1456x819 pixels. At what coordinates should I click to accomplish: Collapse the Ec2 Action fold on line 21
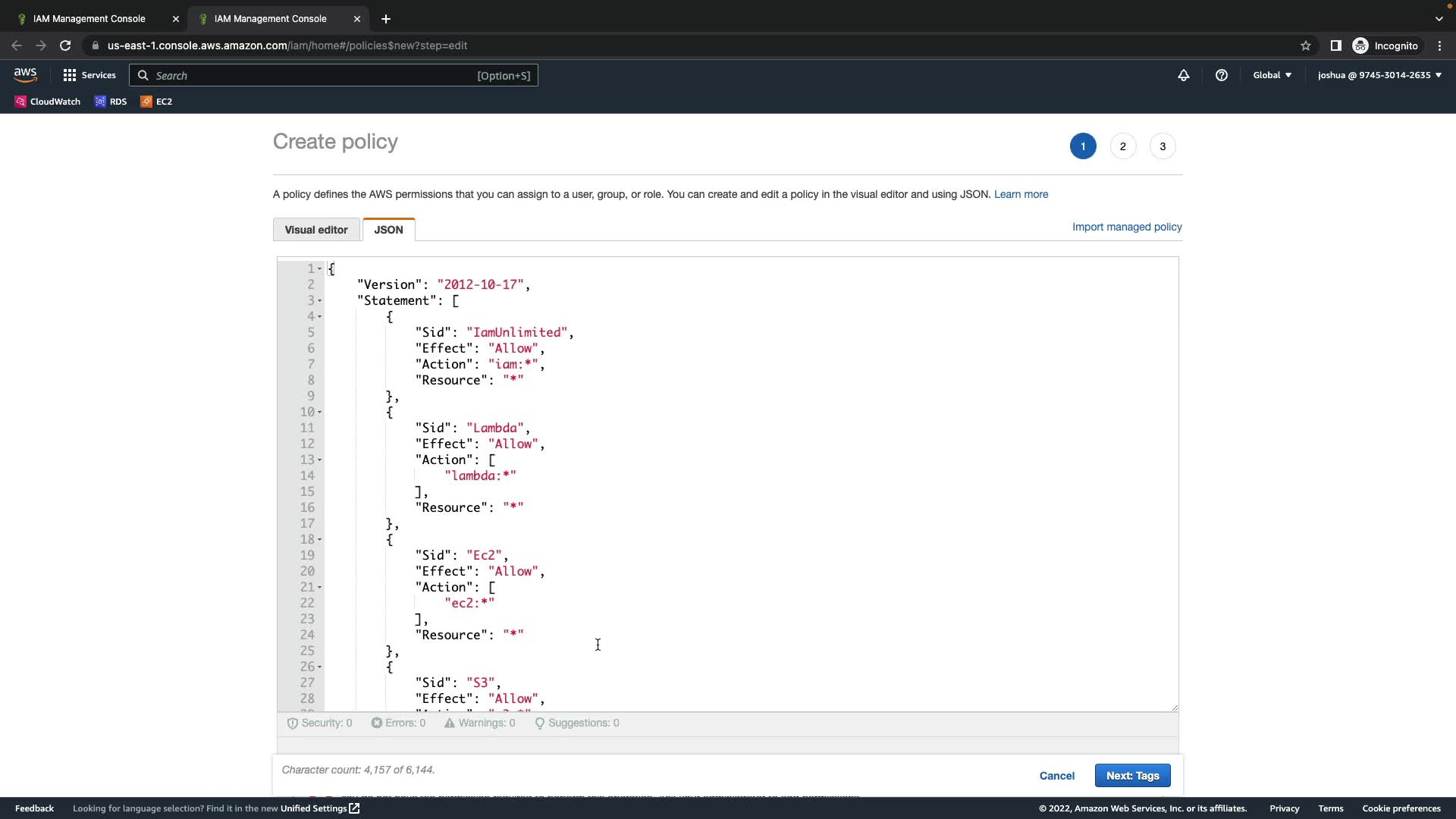tap(319, 588)
